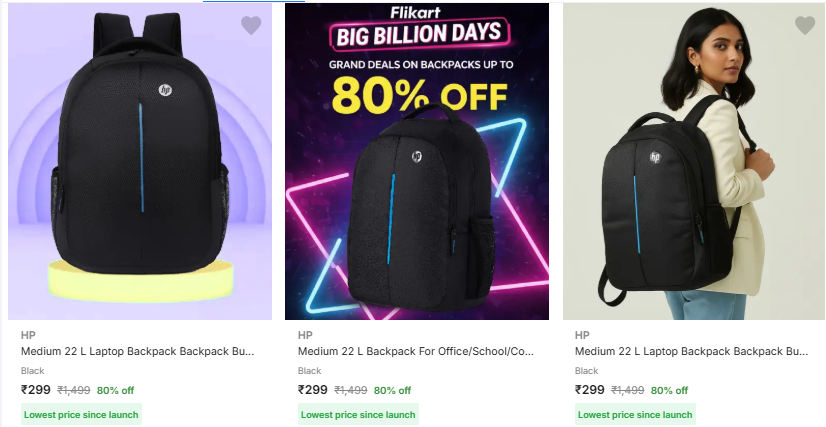Click the '80% off' label on the first product
The width and height of the screenshot is (826, 427).
pos(115,391)
